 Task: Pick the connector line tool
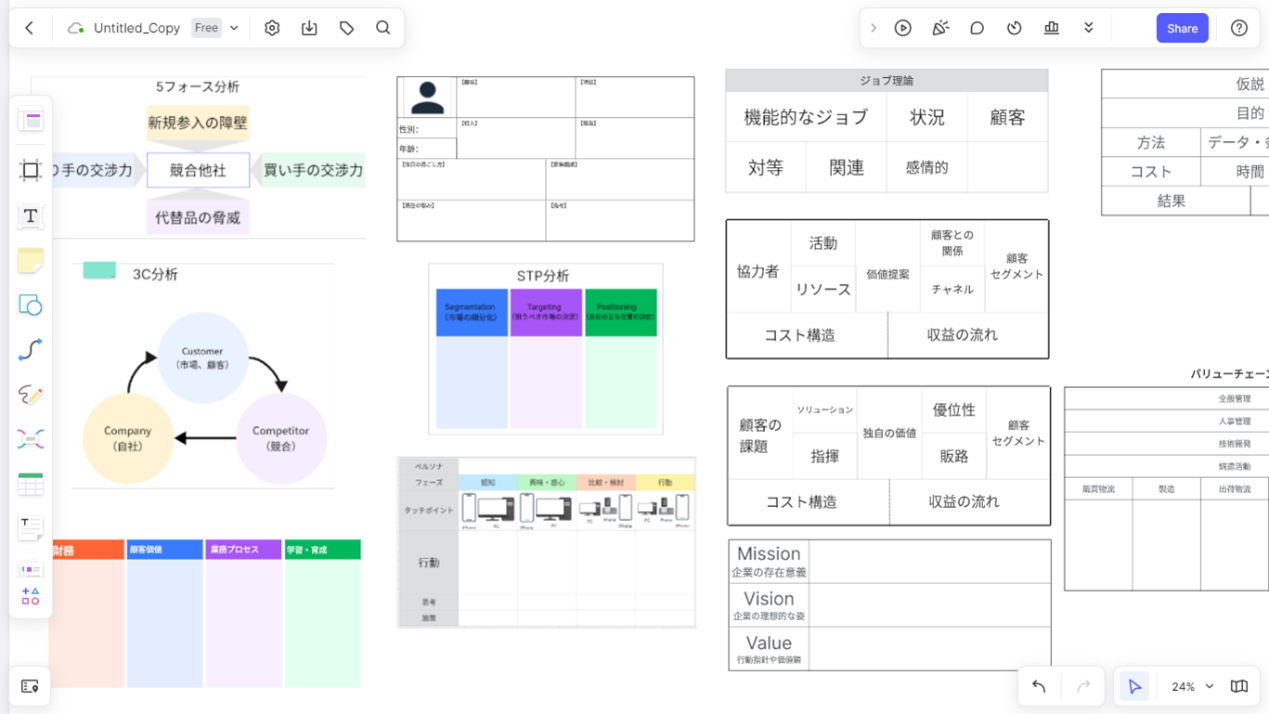click(x=30, y=350)
